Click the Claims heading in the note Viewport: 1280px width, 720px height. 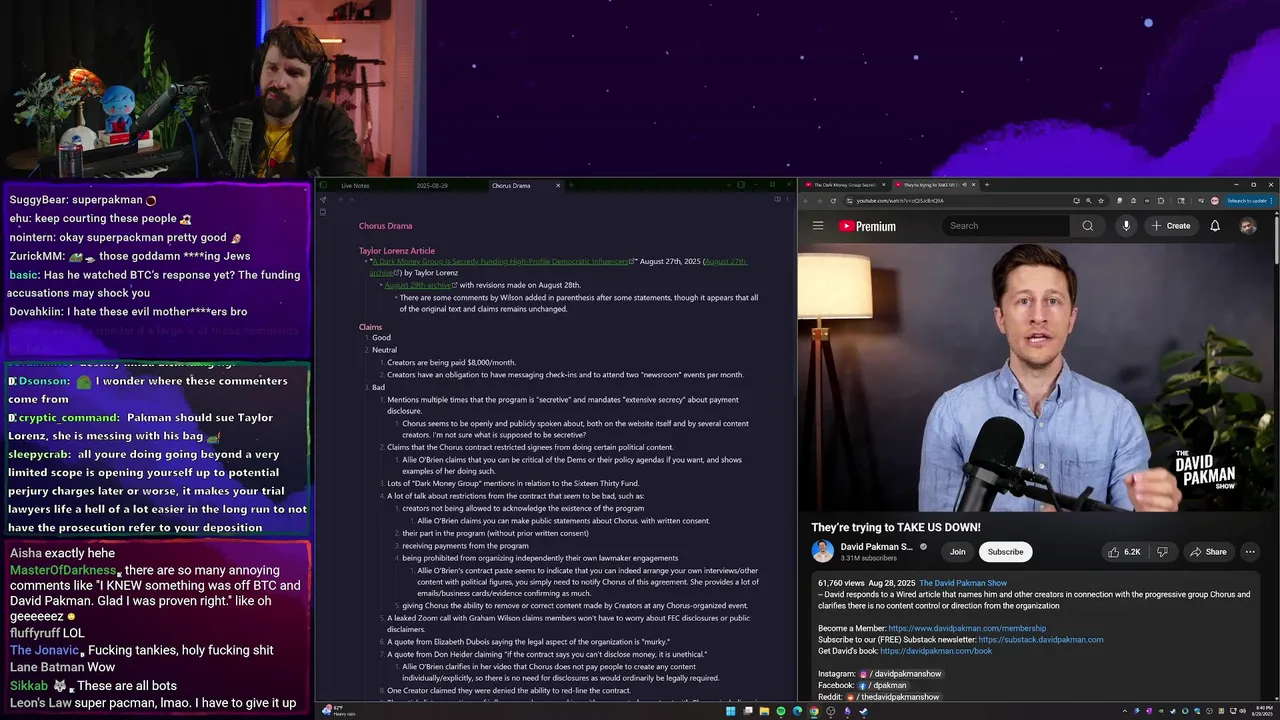[x=370, y=327]
